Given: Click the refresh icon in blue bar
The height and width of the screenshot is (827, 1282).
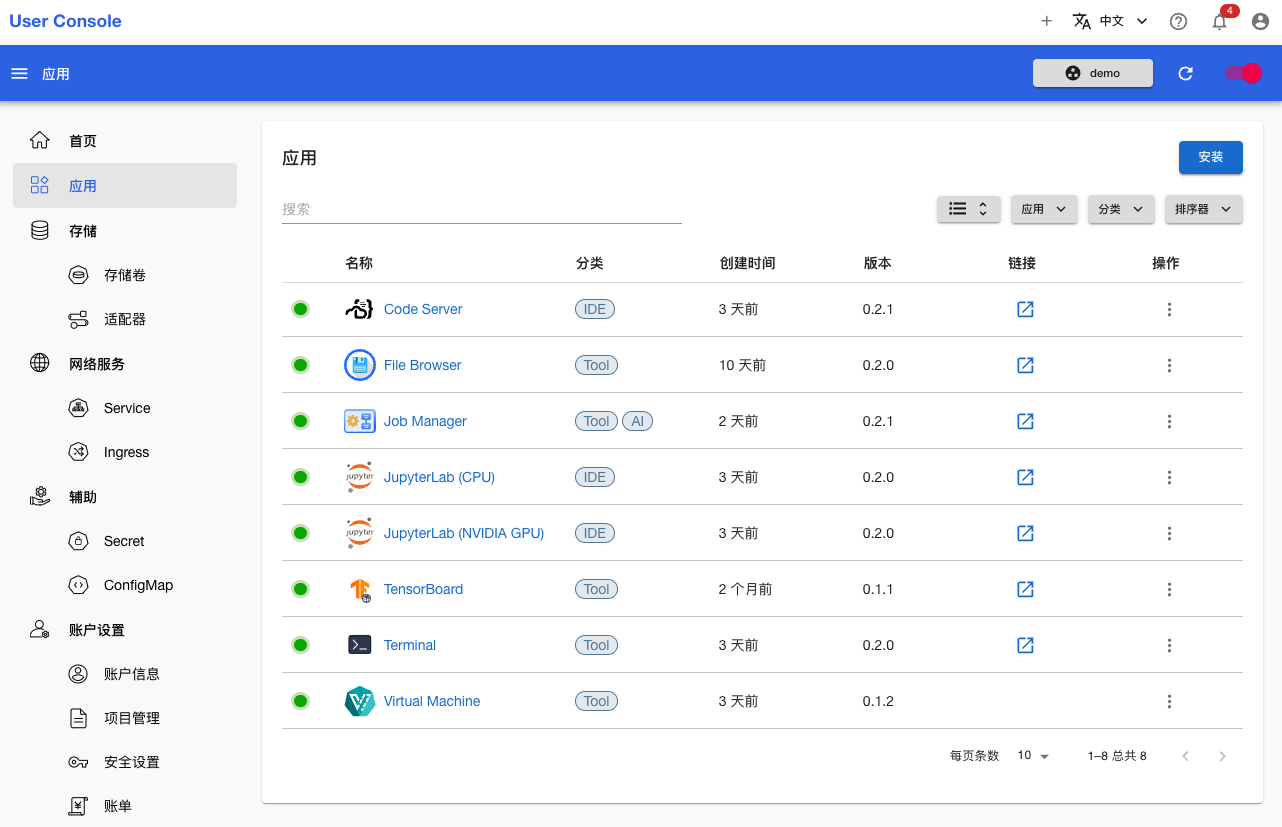Looking at the screenshot, I should click(1185, 73).
